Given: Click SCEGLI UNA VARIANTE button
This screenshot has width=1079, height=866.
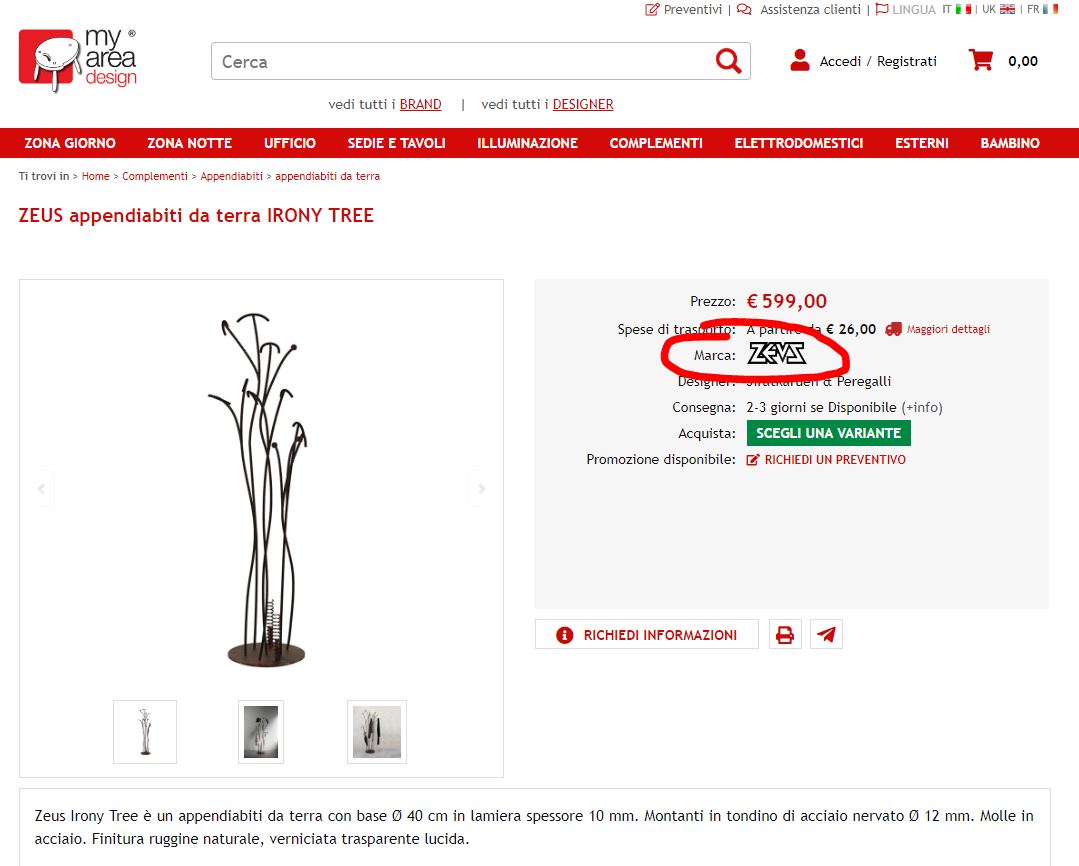Looking at the screenshot, I should pos(829,433).
